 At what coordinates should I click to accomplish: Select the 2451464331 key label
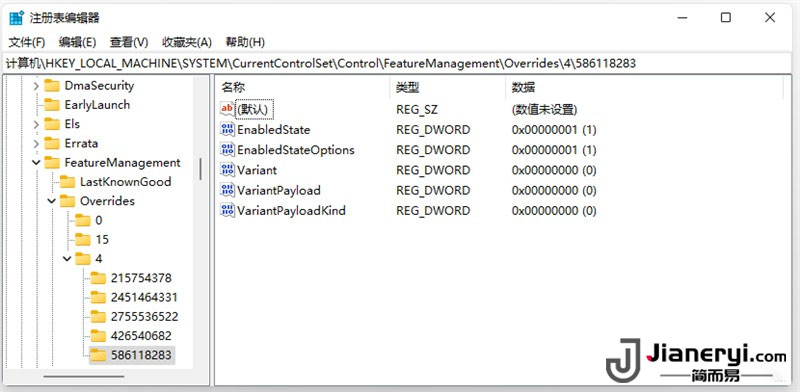144,297
